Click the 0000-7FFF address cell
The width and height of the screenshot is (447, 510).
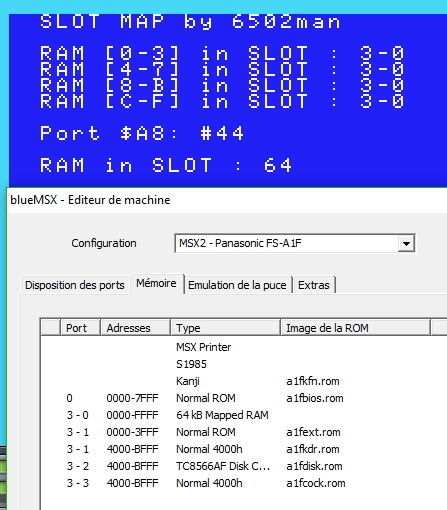pyautogui.click(x=132, y=398)
